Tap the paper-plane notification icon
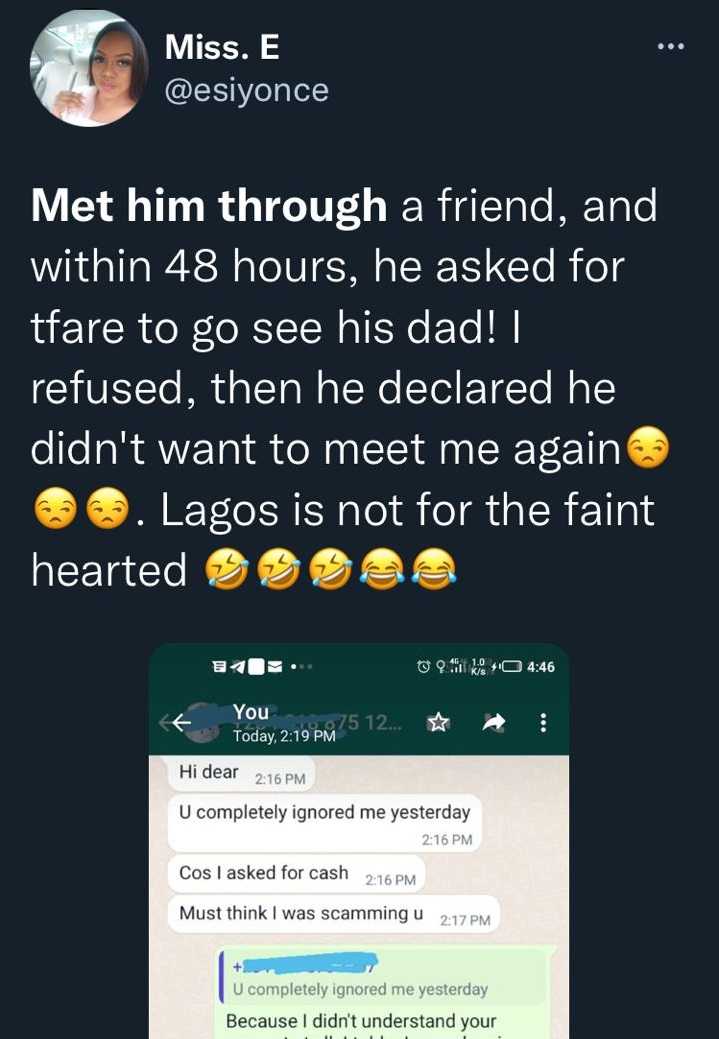The width and height of the screenshot is (719, 1039). point(236,667)
